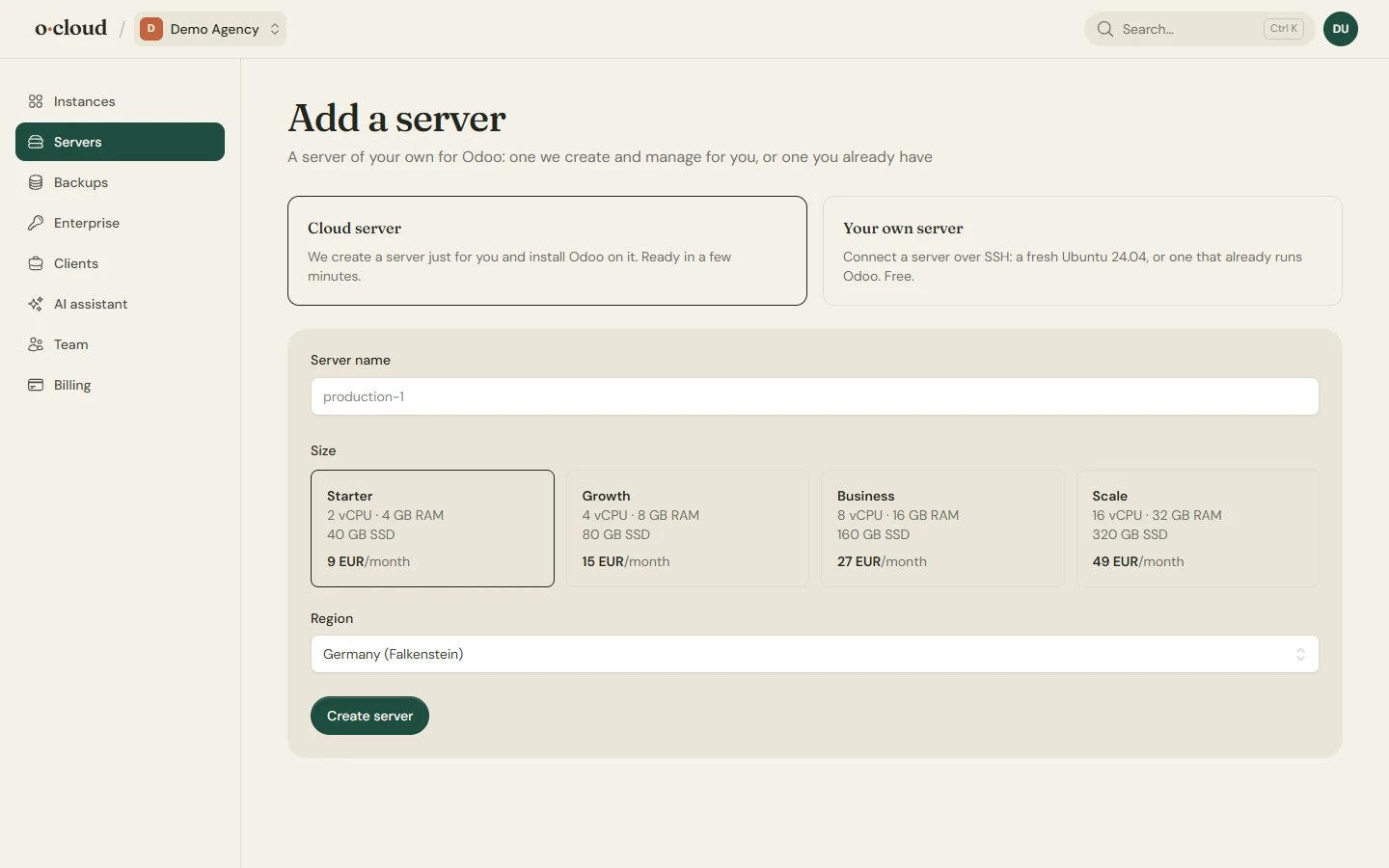The height and width of the screenshot is (868, 1389).
Task: Click the Team people icon
Action: tap(36, 344)
